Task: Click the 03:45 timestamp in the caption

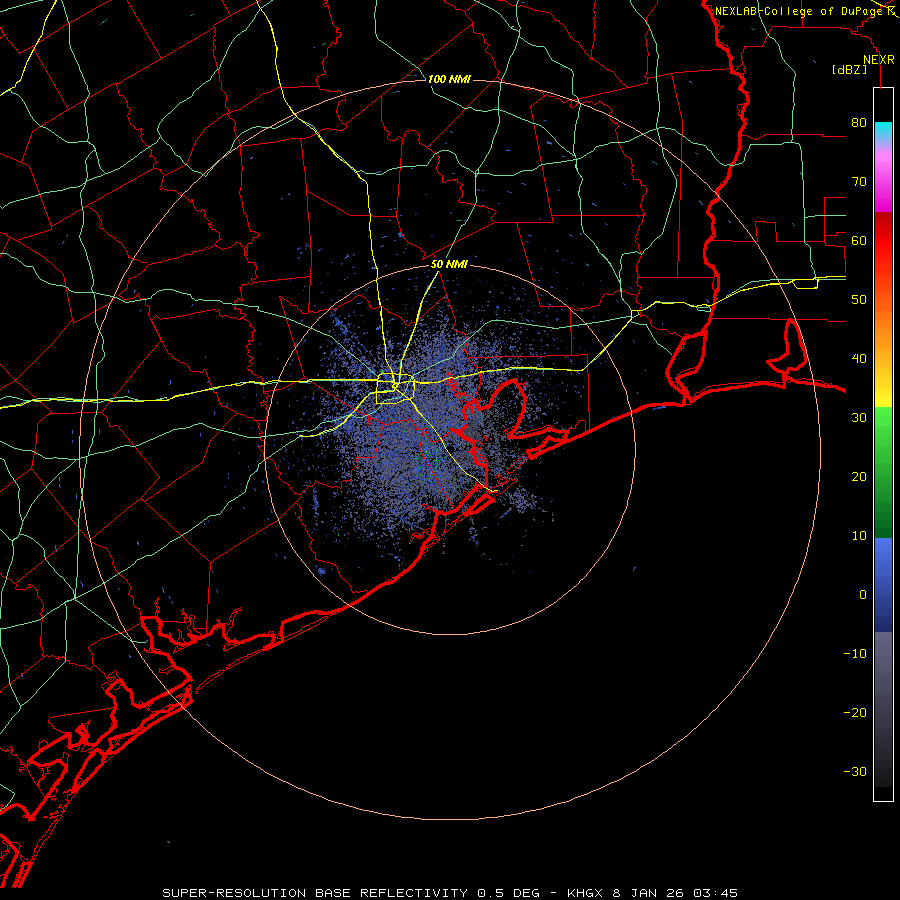Action: coord(715,893)
